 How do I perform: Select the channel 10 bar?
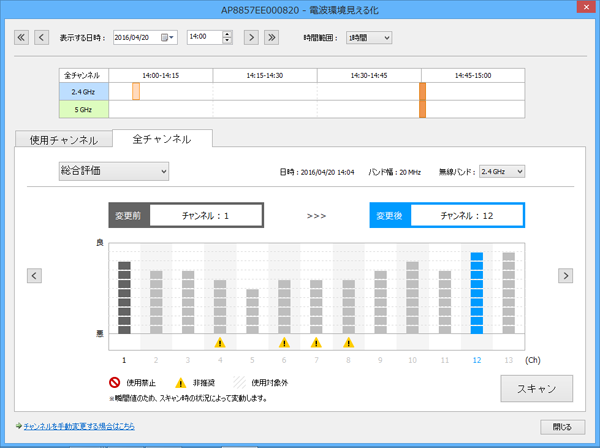pyautogui.click(x=412, y=298)
